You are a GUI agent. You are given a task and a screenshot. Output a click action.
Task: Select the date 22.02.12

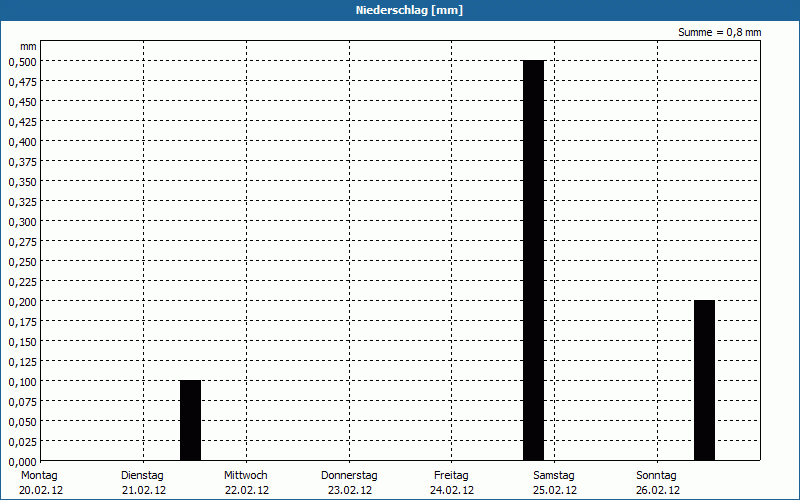247,490
